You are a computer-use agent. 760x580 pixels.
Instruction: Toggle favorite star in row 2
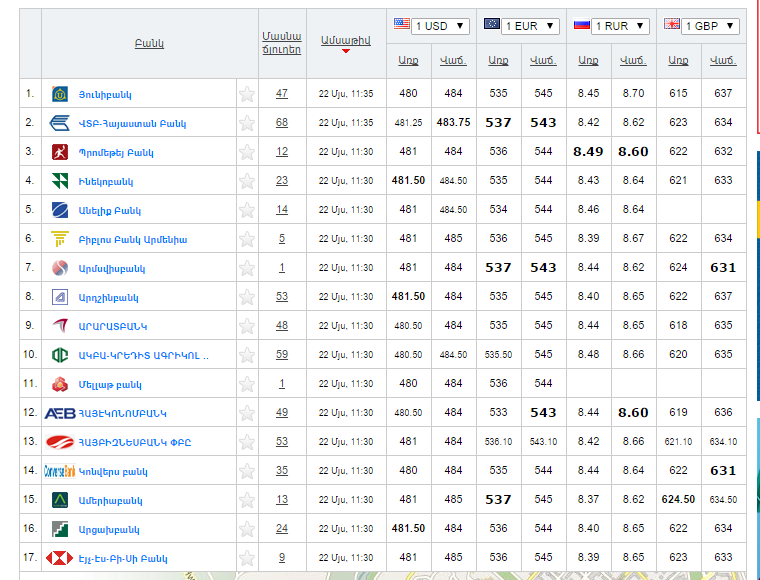[247, 123]
